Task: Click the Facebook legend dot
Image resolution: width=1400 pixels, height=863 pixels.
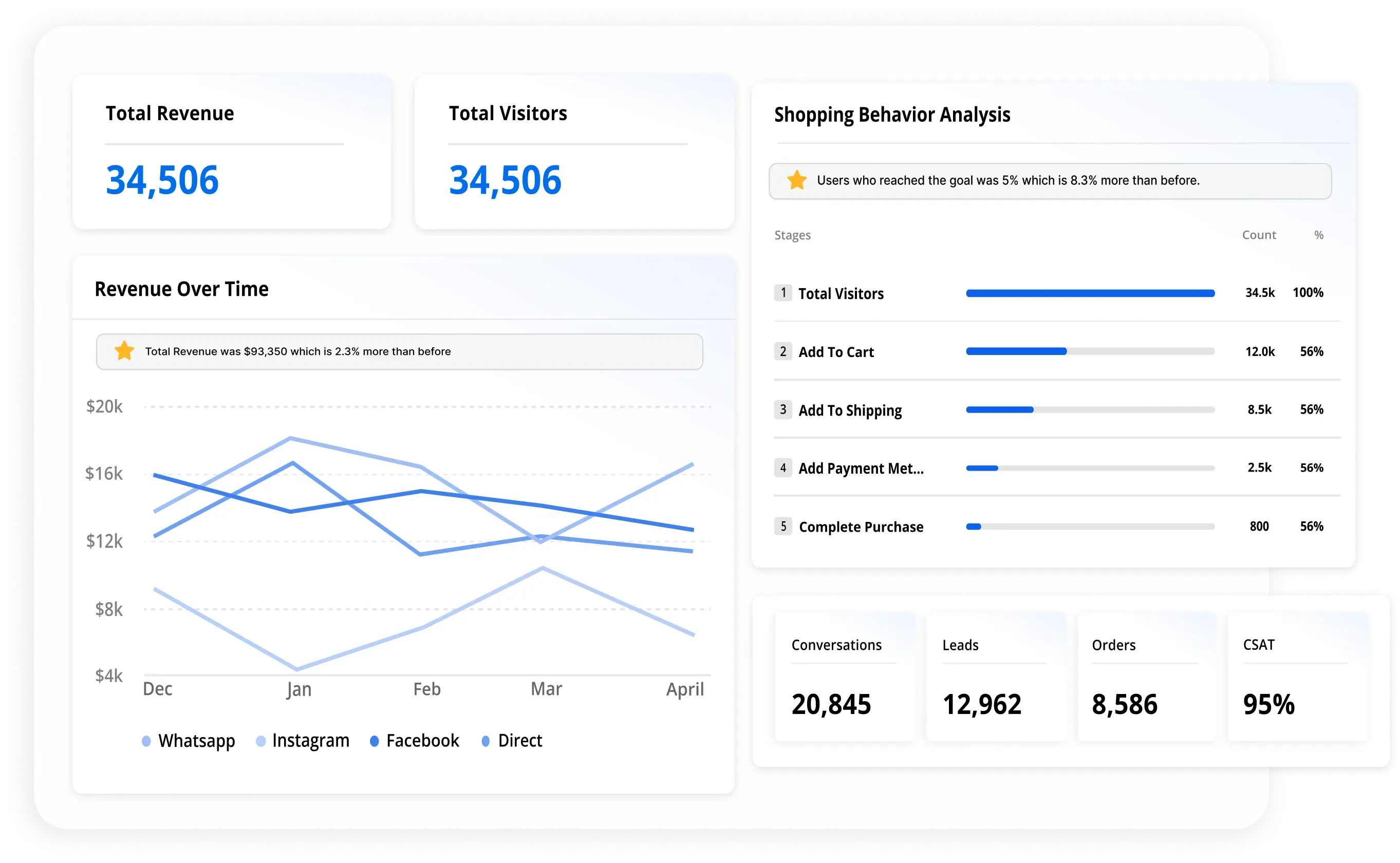Action: pos(375,741)
